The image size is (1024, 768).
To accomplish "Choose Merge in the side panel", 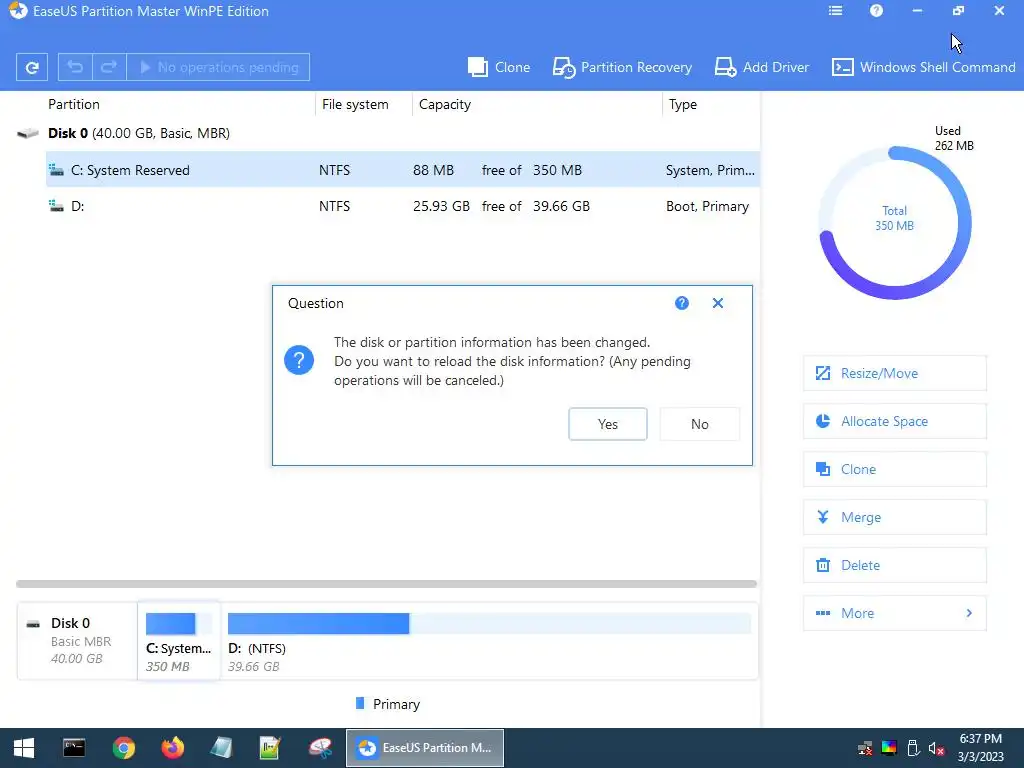I will [894, 517].
